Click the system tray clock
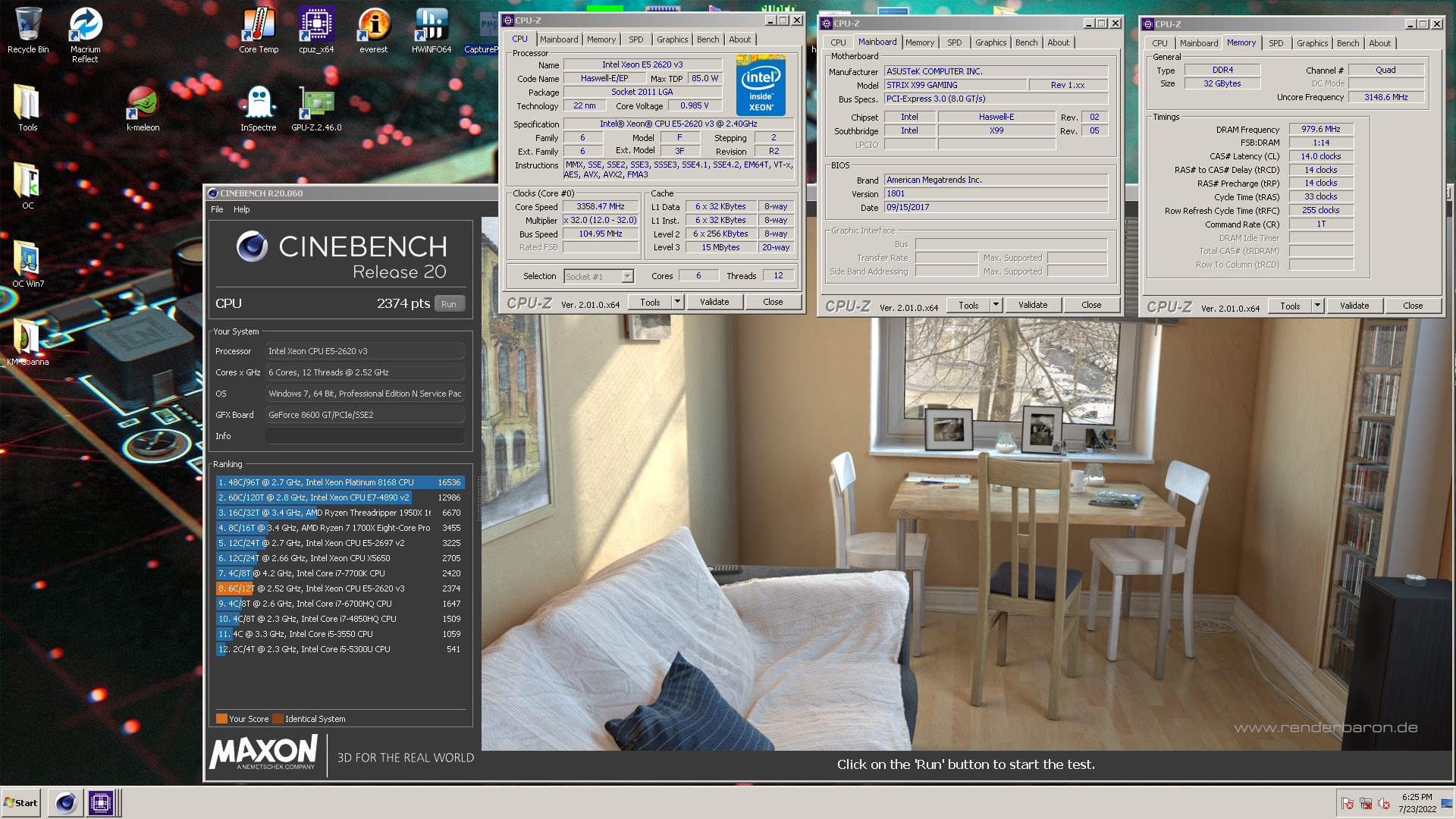Viewport: 1456px width, 819px height. tap(1417, 802)
